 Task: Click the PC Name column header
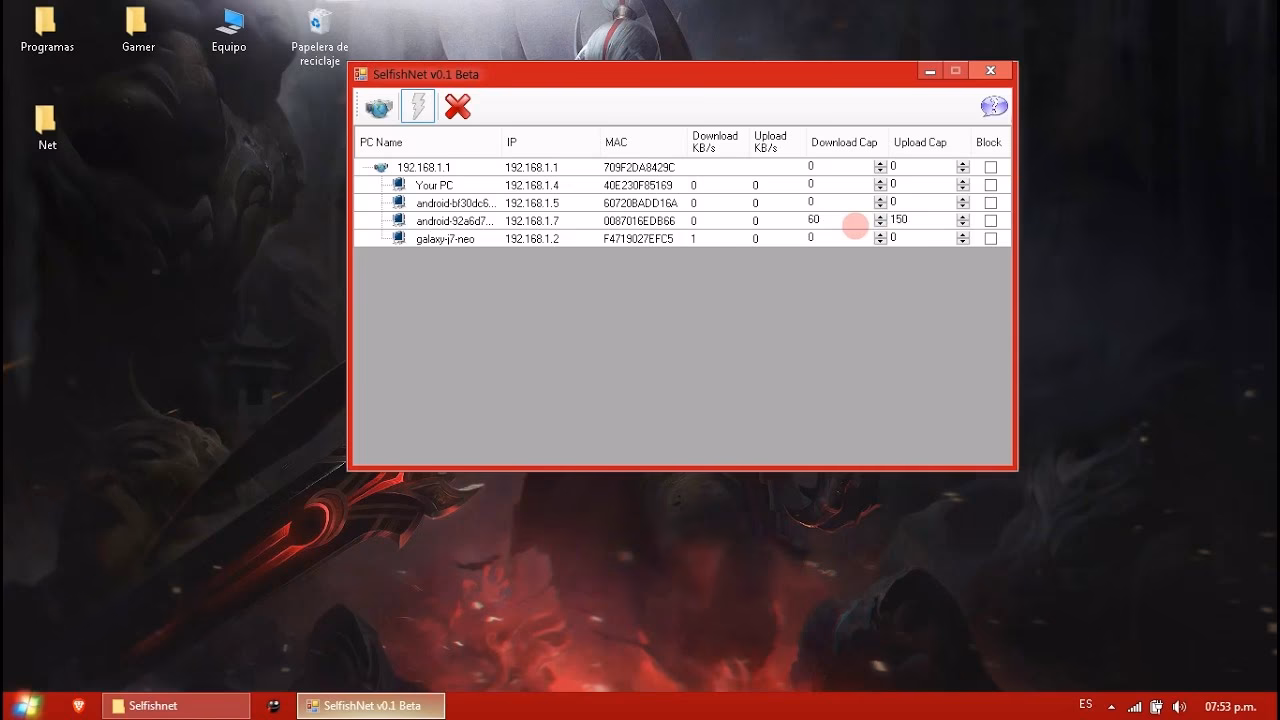(428, 142)
